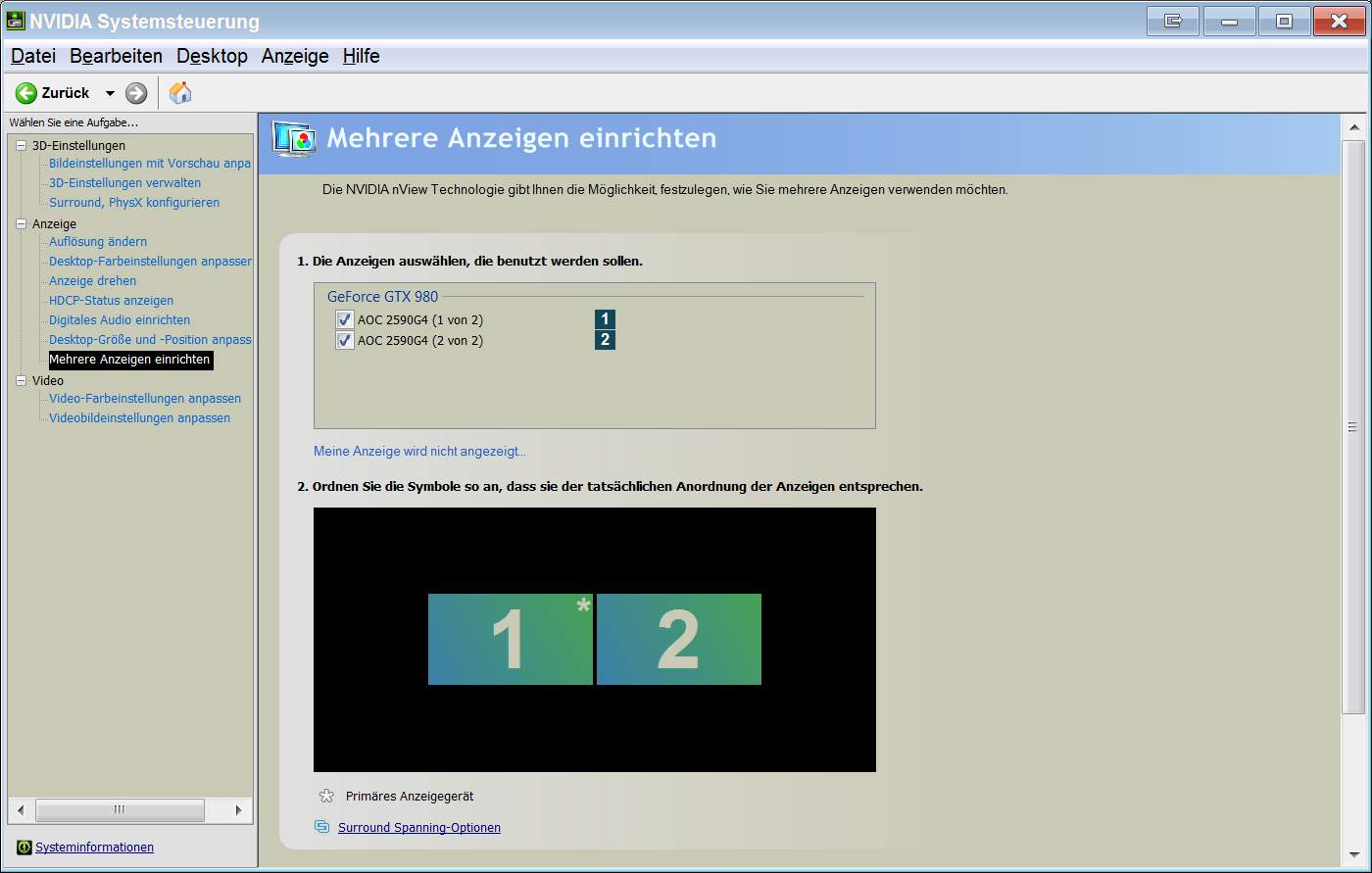Select Digitales Audio einrichten

click(120, 320)
